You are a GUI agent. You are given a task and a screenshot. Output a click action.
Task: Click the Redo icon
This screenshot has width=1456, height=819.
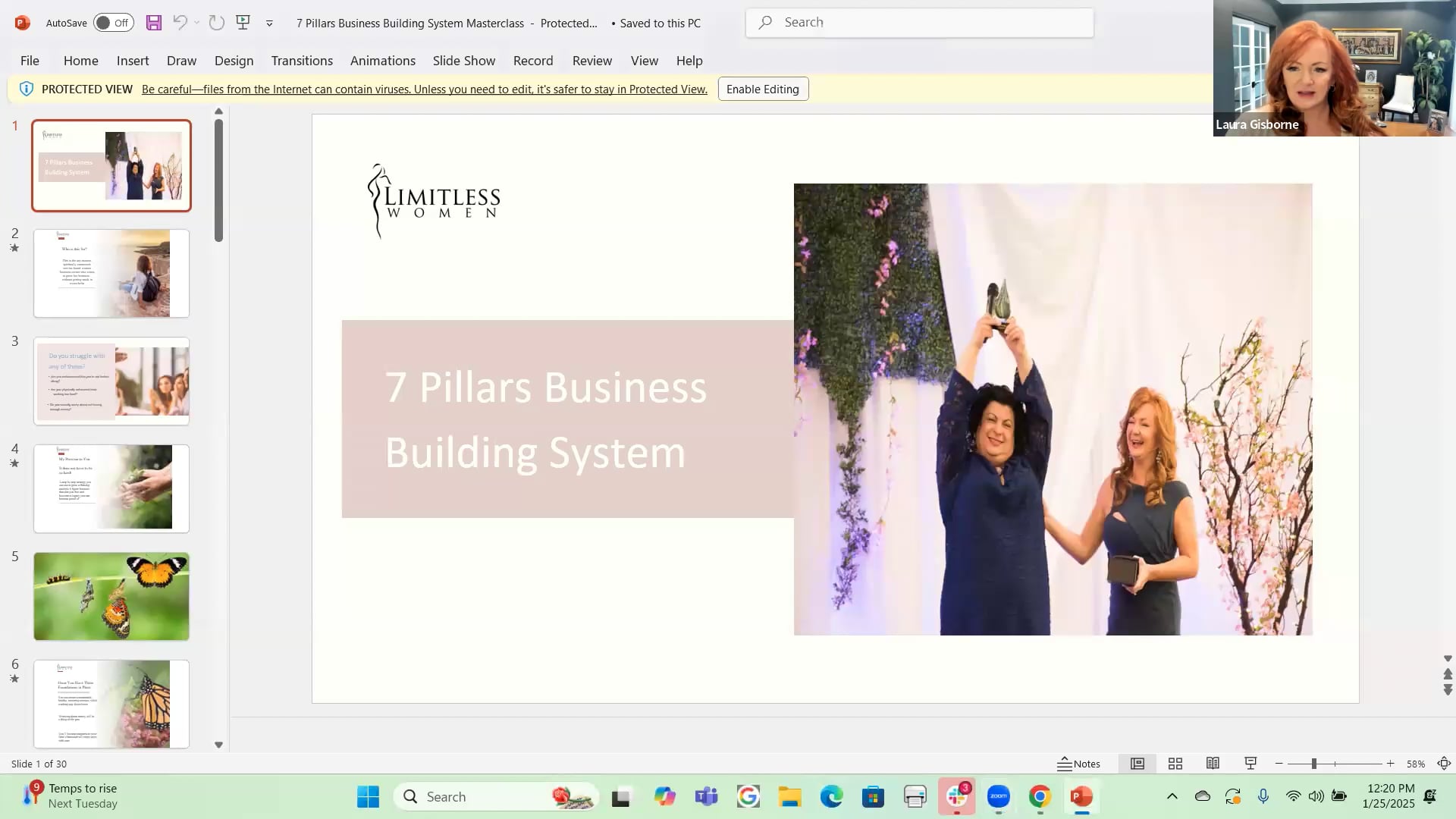[216, 23]
